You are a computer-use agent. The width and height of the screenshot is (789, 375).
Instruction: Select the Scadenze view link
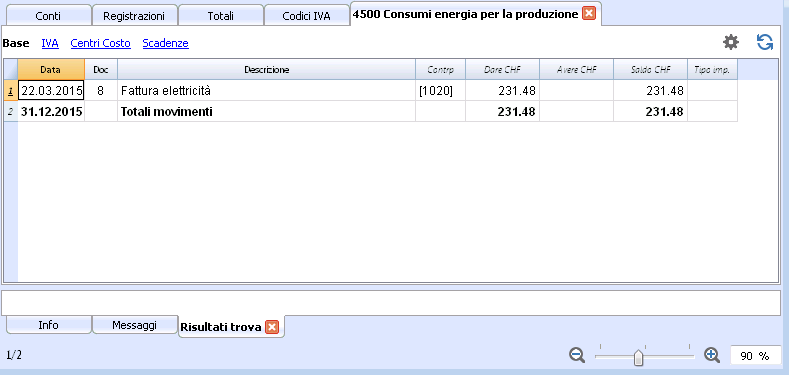(166, 43)
